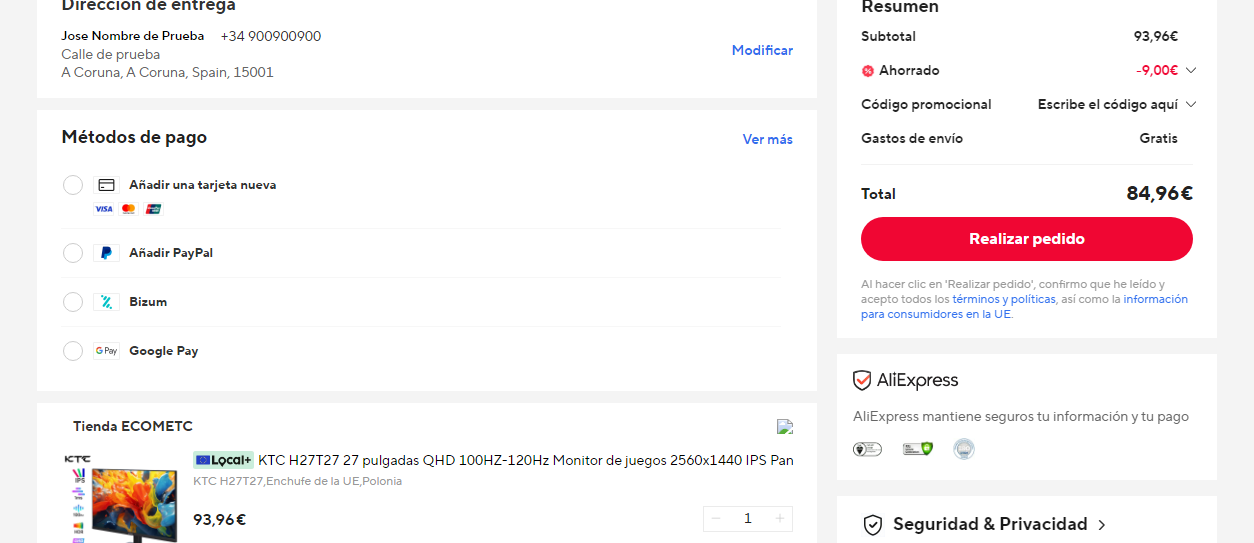Select the Añadir PayPal radio button
Screen dimensions: 1254x543
click(x=73, y=253)
